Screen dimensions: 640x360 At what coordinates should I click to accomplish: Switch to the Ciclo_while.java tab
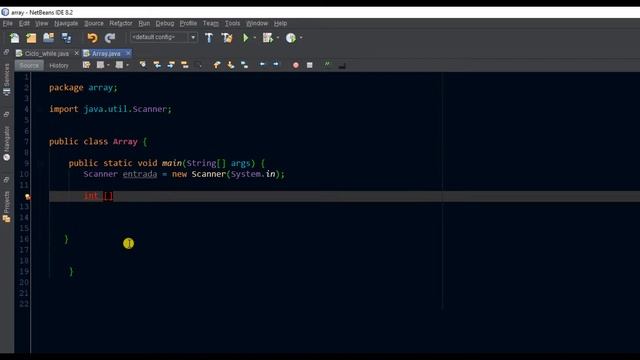pos(47,53)
